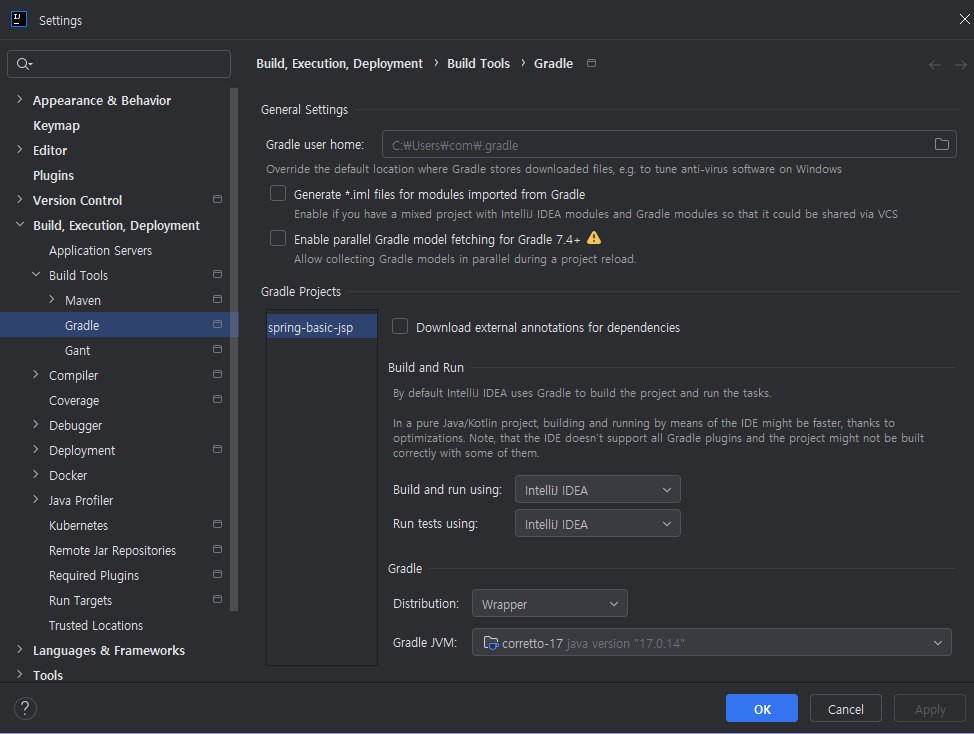Click project-level icon beside Required Plugins
Screen dimensions: 974x734
[x=217, y=574]
